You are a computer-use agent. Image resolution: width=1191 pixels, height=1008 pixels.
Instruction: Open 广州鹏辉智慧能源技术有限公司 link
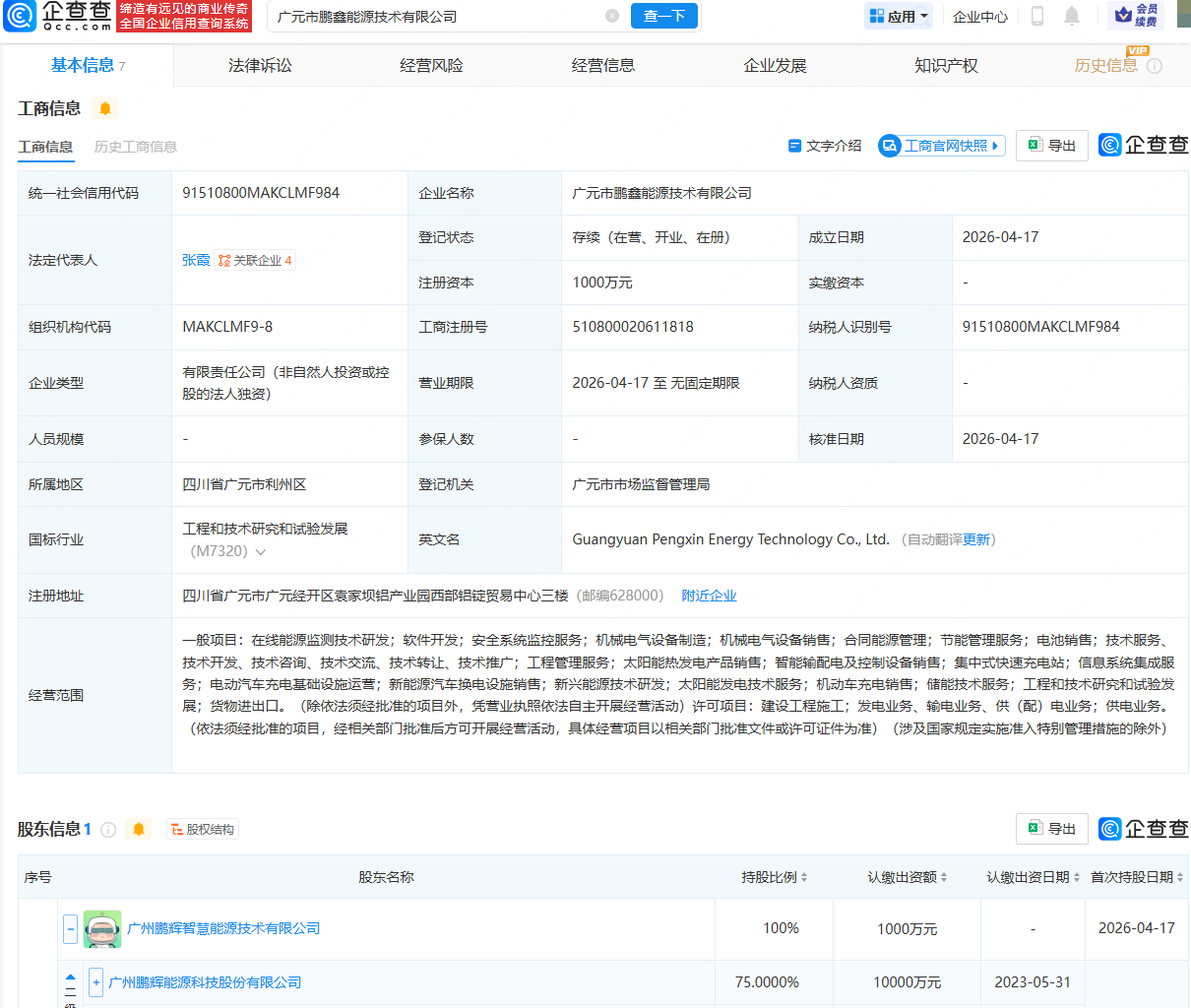pyautogui.click(x=223, y=928)
